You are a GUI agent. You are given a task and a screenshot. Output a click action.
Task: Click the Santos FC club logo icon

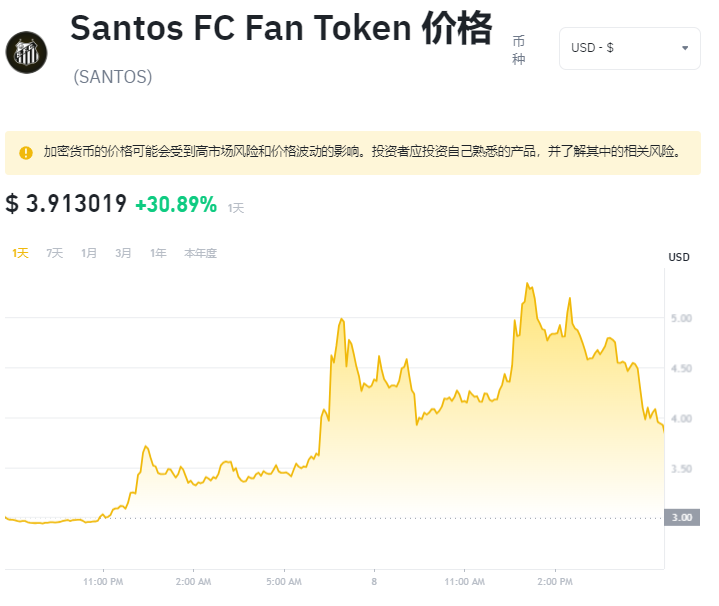pyautogui.click(x=26, y=53)
